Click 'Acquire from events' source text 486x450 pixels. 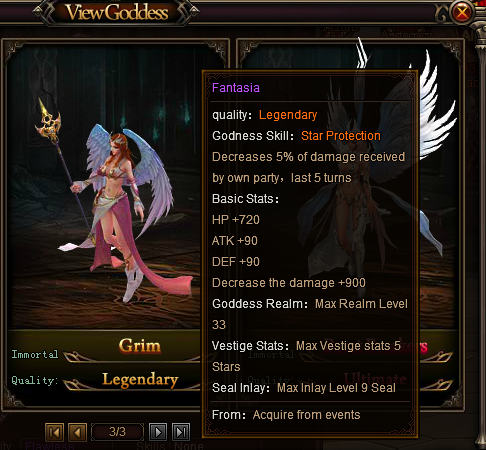coord(306,415)
